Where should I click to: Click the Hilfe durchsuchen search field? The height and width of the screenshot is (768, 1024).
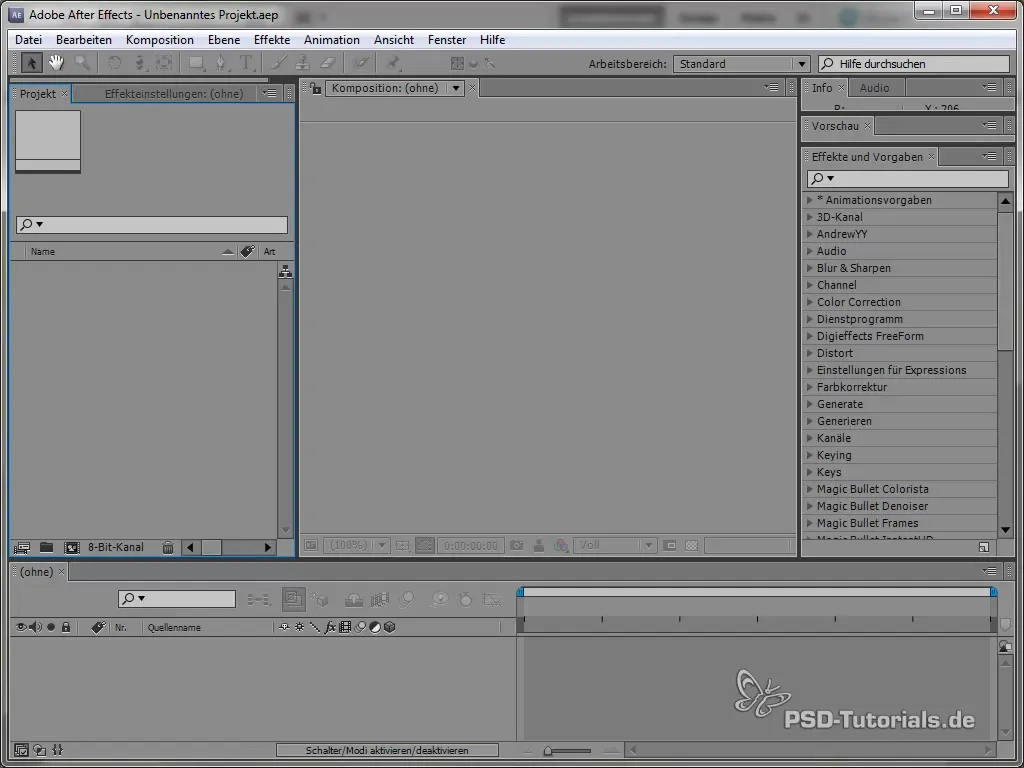(914, 64)
